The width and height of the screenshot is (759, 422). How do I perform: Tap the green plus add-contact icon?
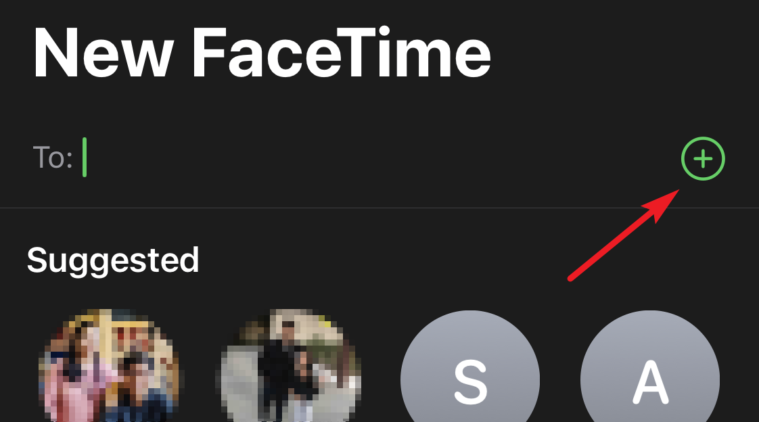tap(703, 159)
